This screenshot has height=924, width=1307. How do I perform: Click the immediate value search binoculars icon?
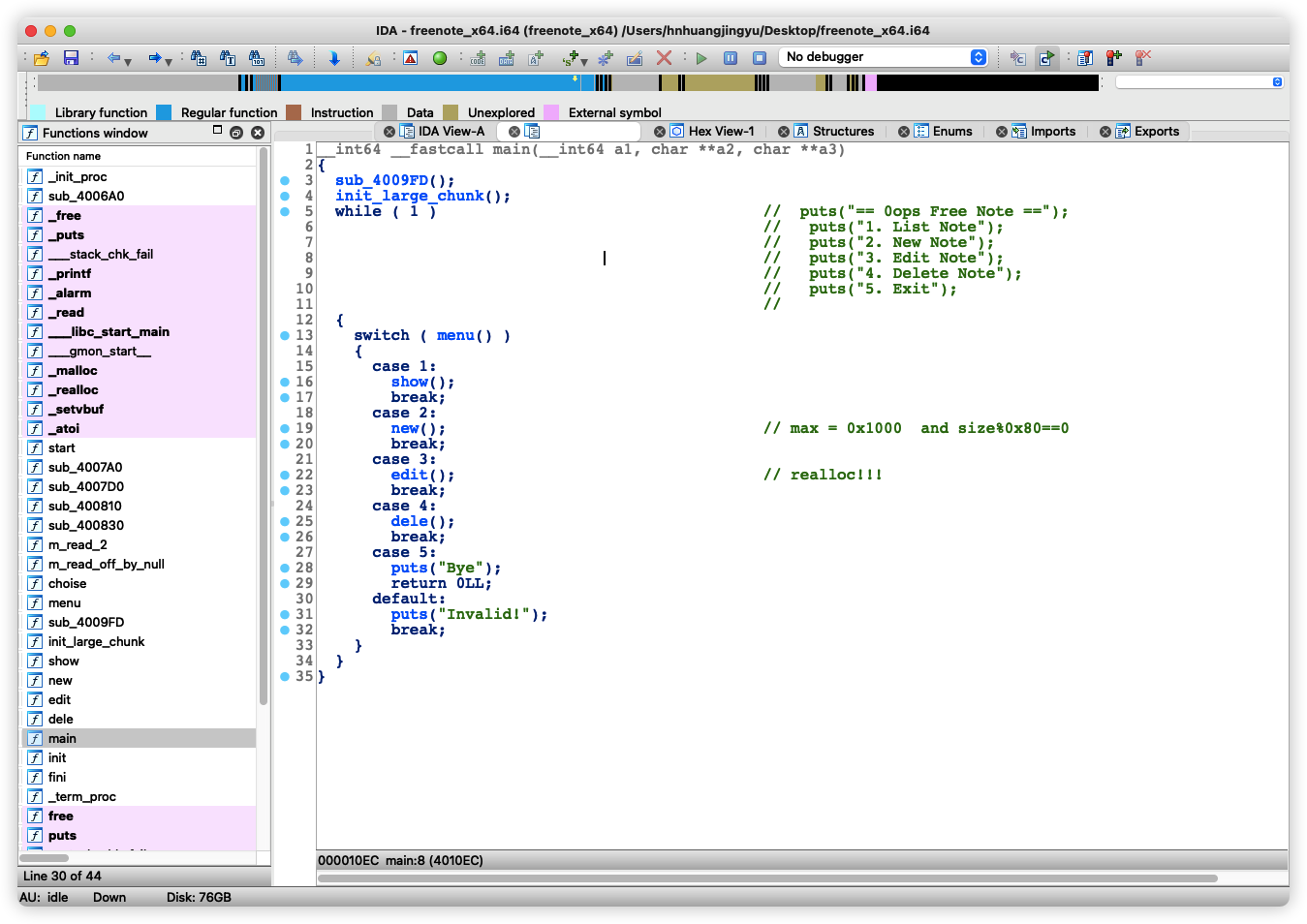tap(199, 58)
